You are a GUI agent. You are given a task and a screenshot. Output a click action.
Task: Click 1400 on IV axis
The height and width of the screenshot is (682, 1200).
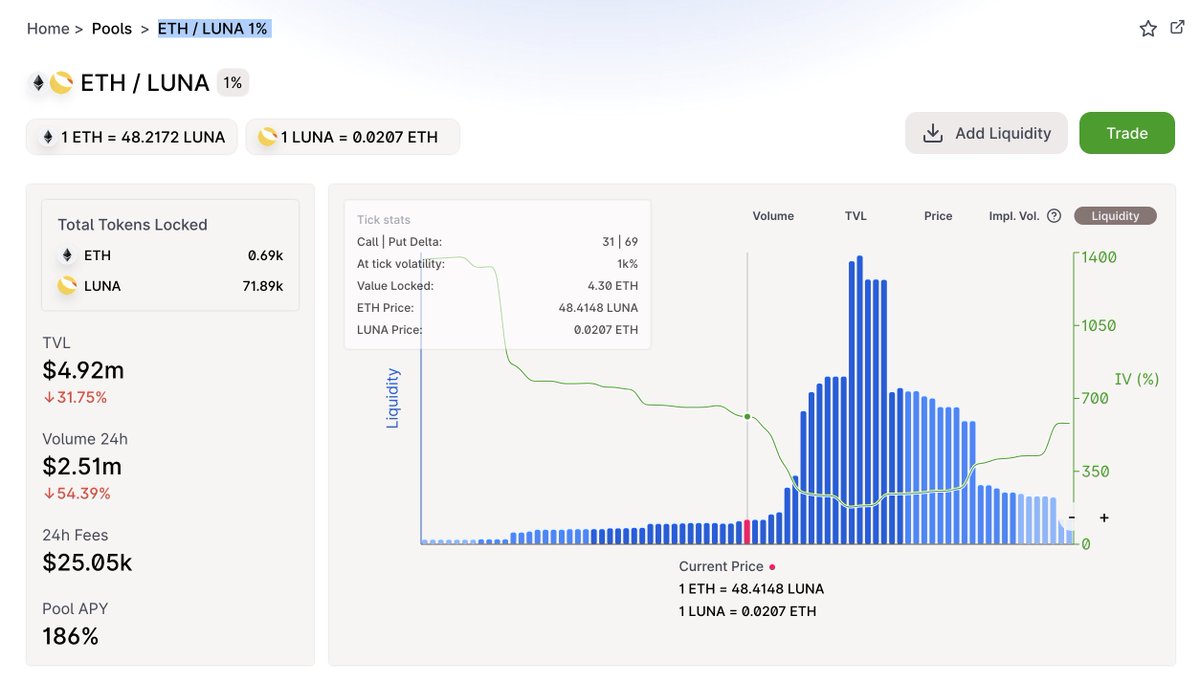pyautogui.click(x=1098, y=257)
